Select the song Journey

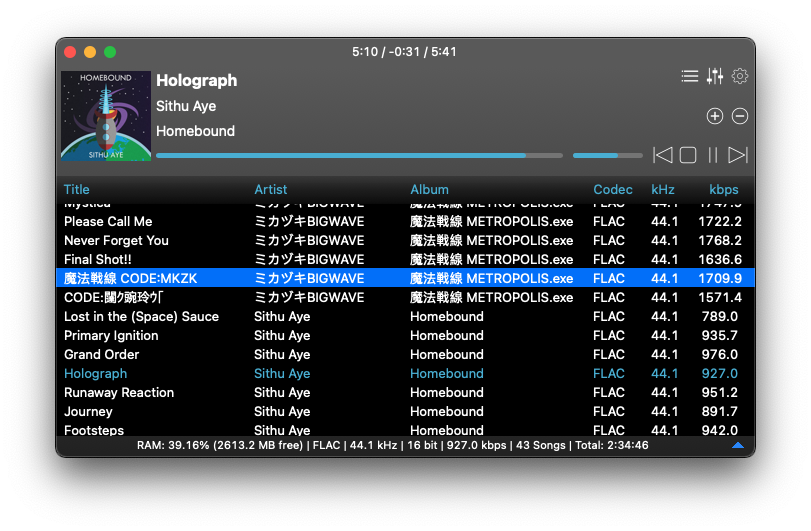click(x=406, y=412)
